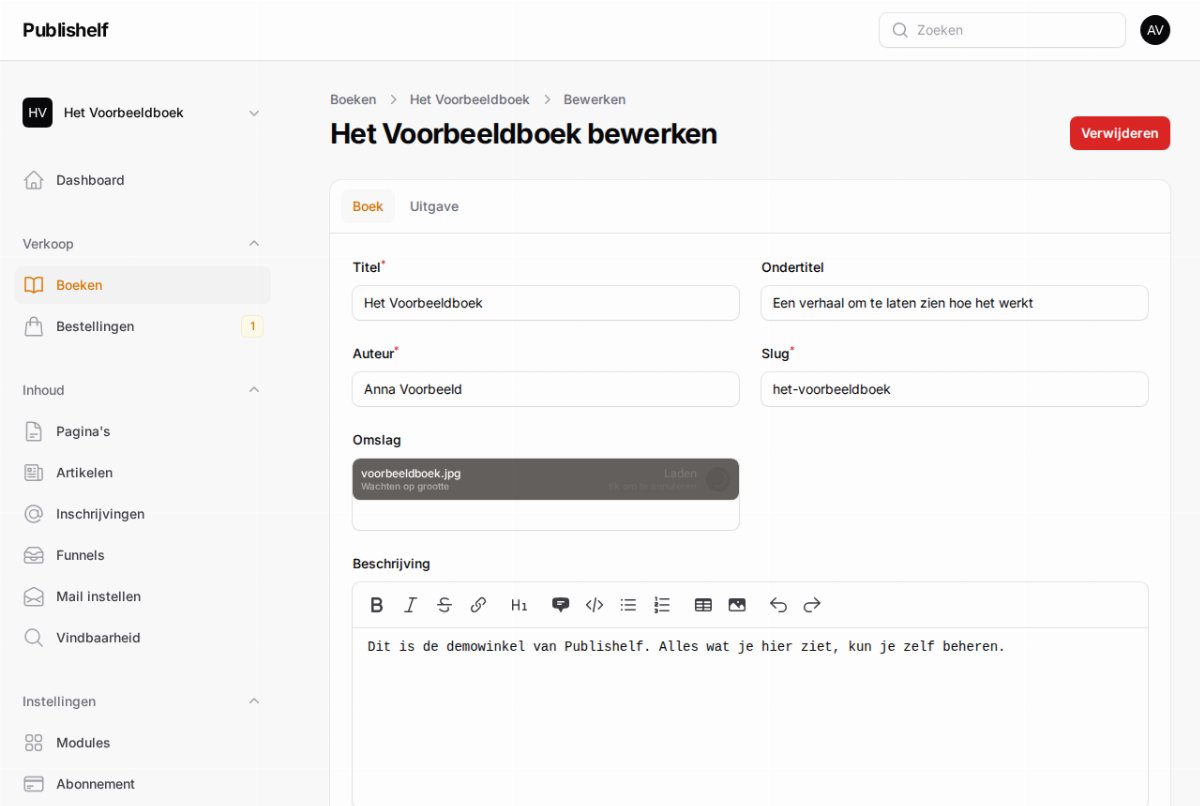Click the description text area body
The height and width of the screenshot is (806, 1200).
[x=750, y=717]
